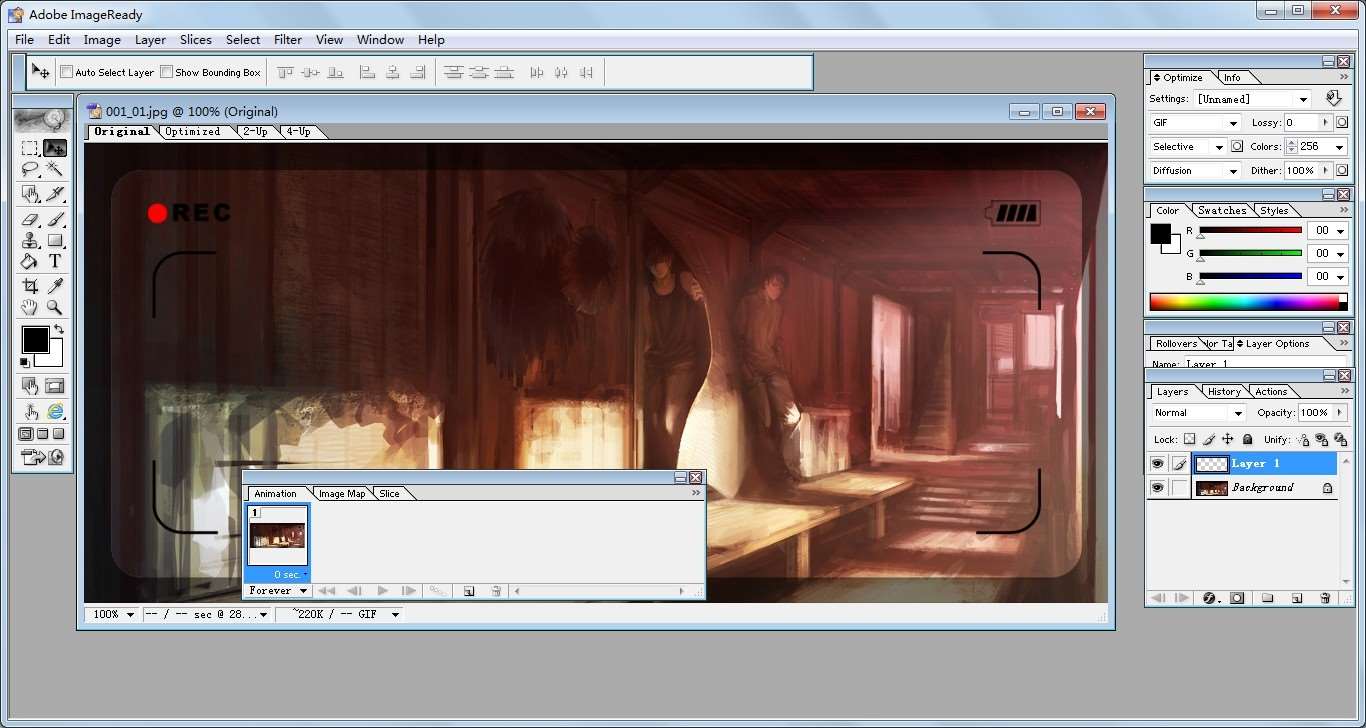The image size is (1366, 728).
Task: Toggle lock position icon
Action: coord(1228,439)
